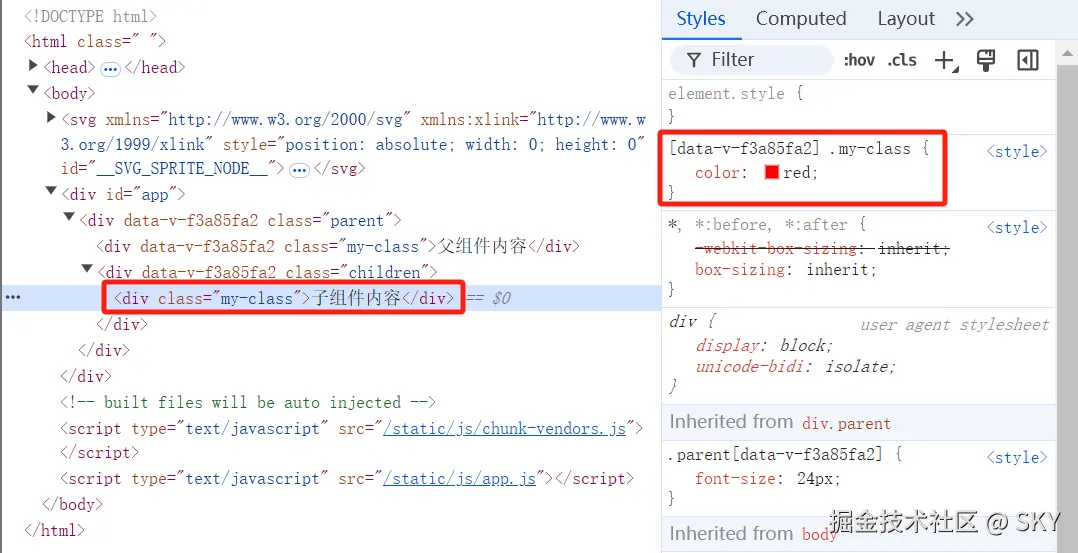
Task: Click the Filter styles input field
Action: click(x=751, y=60)
